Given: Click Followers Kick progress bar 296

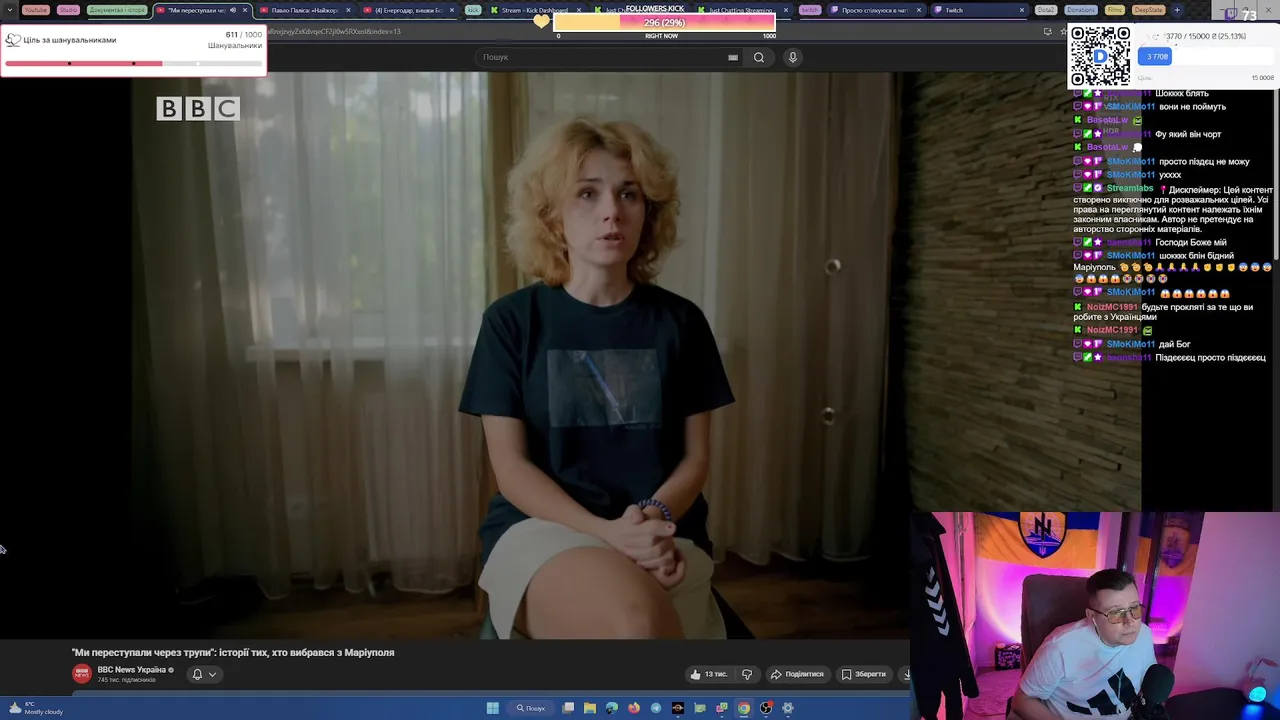Looking at the screenshot, I should (664, 22).
